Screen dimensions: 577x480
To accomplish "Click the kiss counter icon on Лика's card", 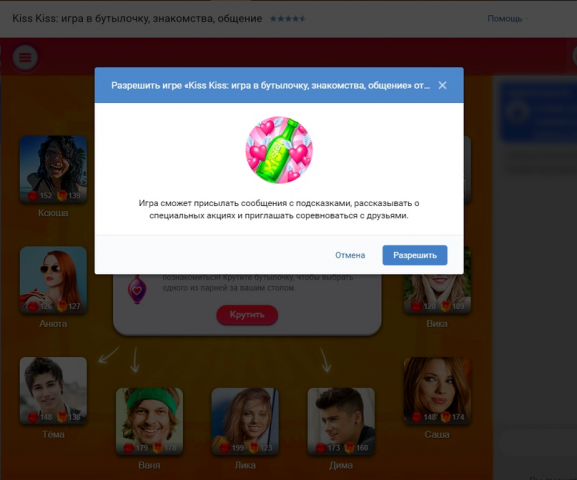I will pyautogui.click(x=225, y=448).
